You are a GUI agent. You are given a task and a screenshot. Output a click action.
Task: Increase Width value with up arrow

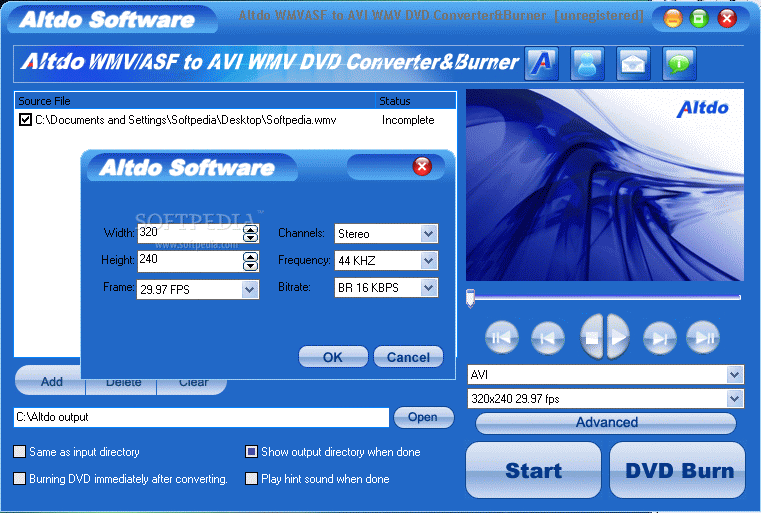250,229
